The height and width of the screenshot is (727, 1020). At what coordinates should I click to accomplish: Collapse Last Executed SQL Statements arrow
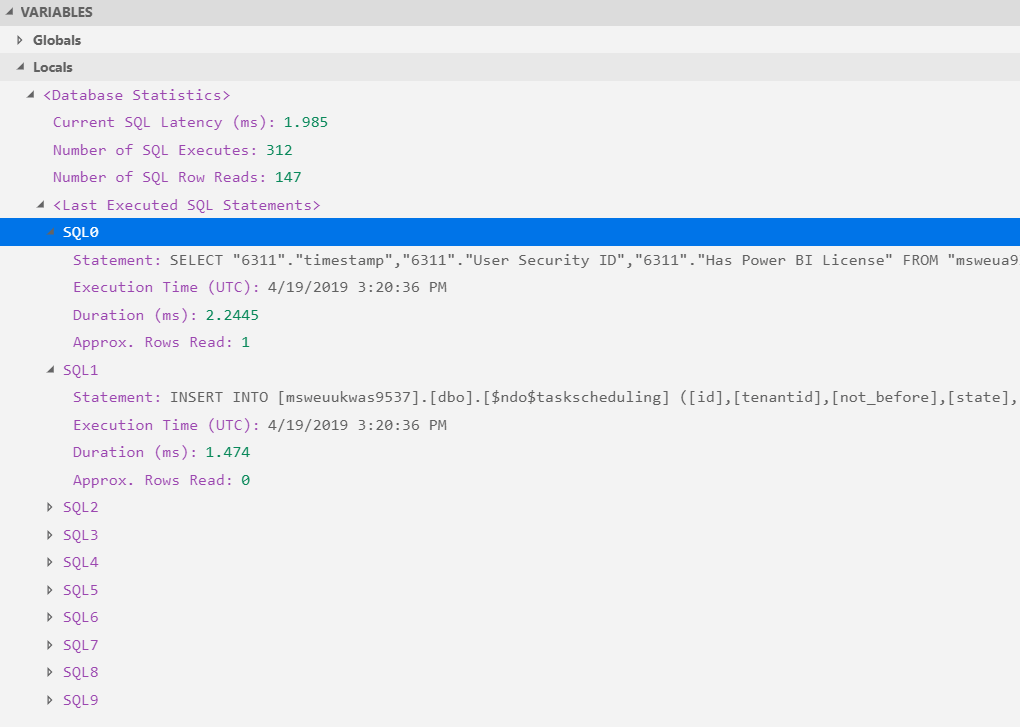coord(40,205)
